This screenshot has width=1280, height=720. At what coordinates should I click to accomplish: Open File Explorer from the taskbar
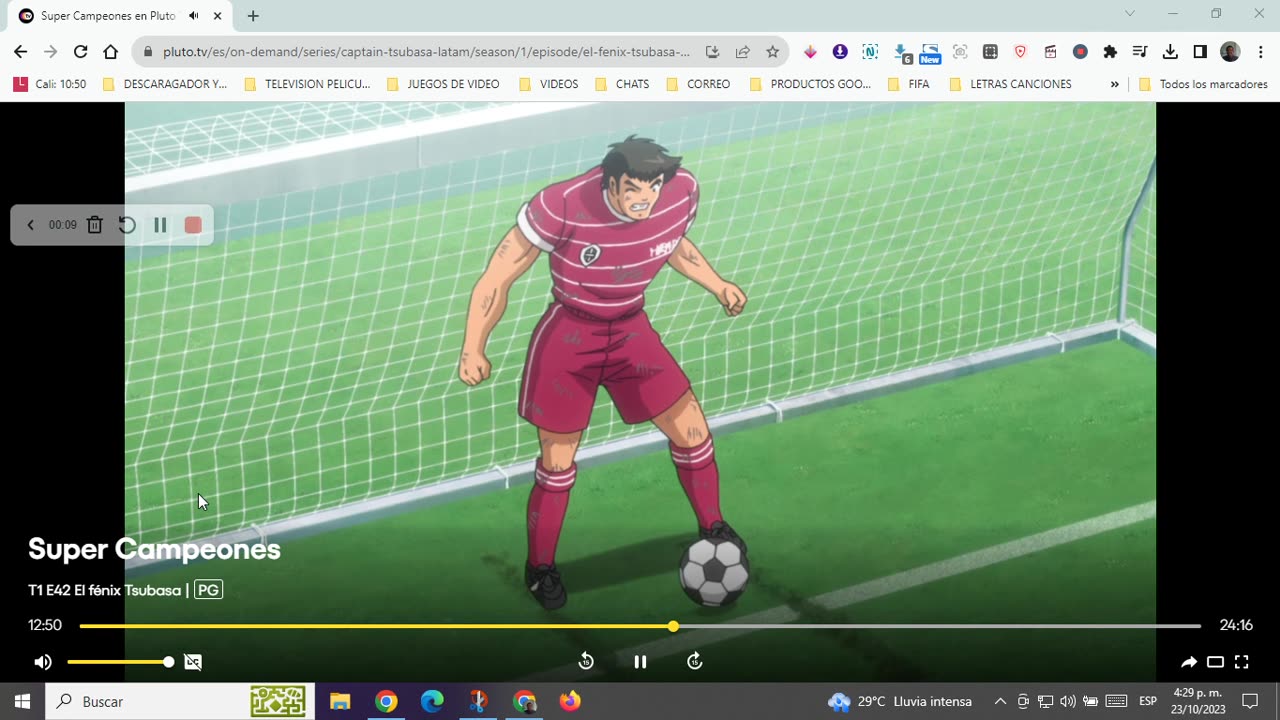pos(340,701)
